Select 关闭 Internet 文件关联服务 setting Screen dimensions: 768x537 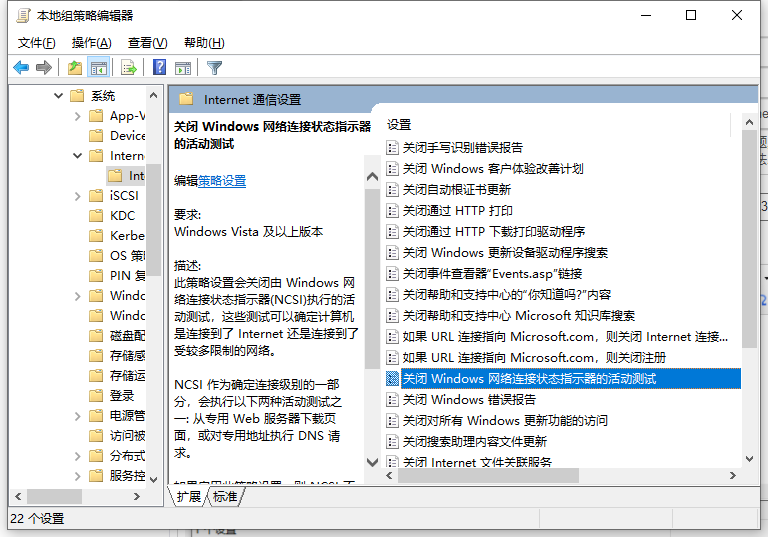(x=477, y=462)
